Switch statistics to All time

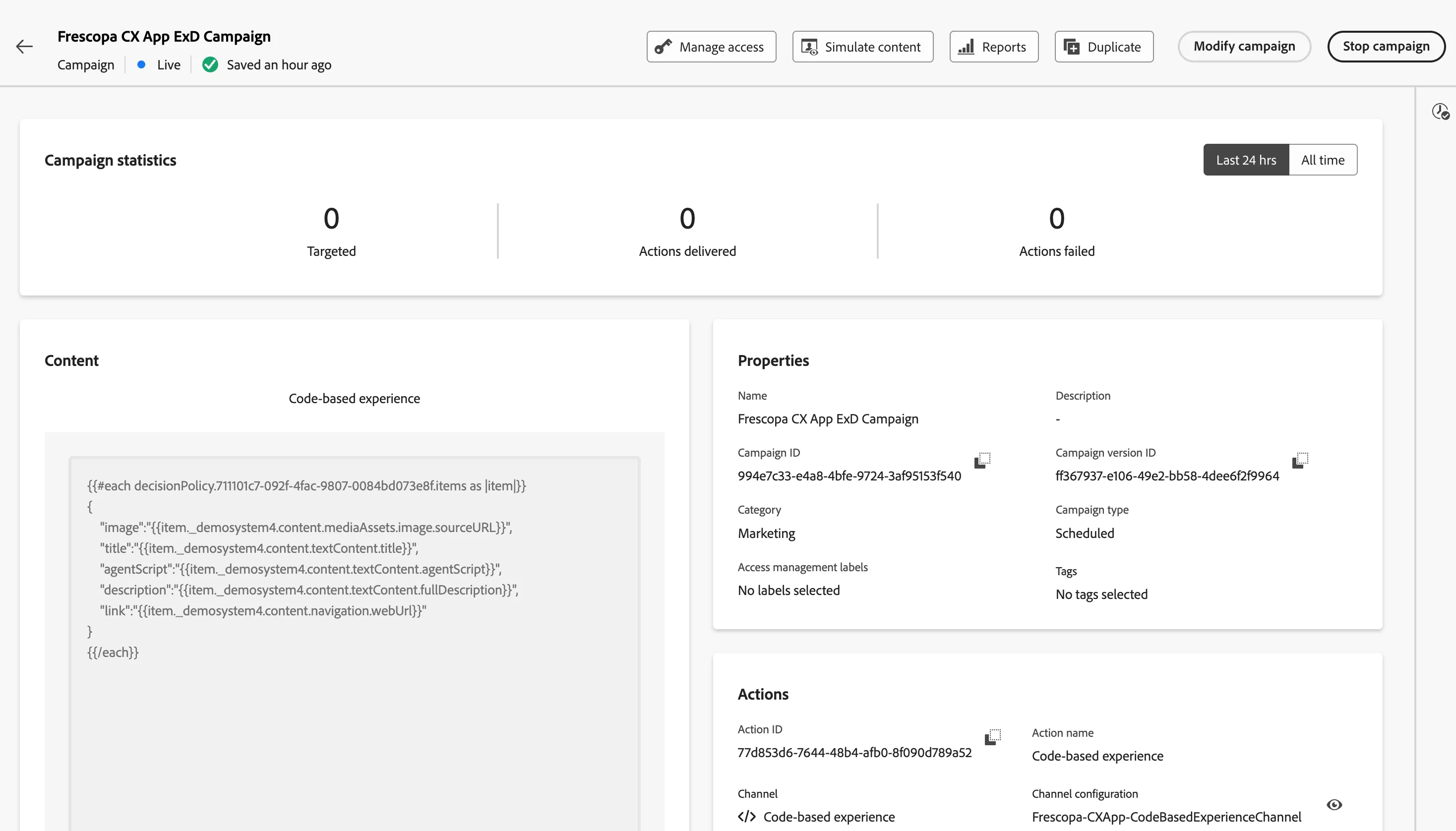(1323, 160)
